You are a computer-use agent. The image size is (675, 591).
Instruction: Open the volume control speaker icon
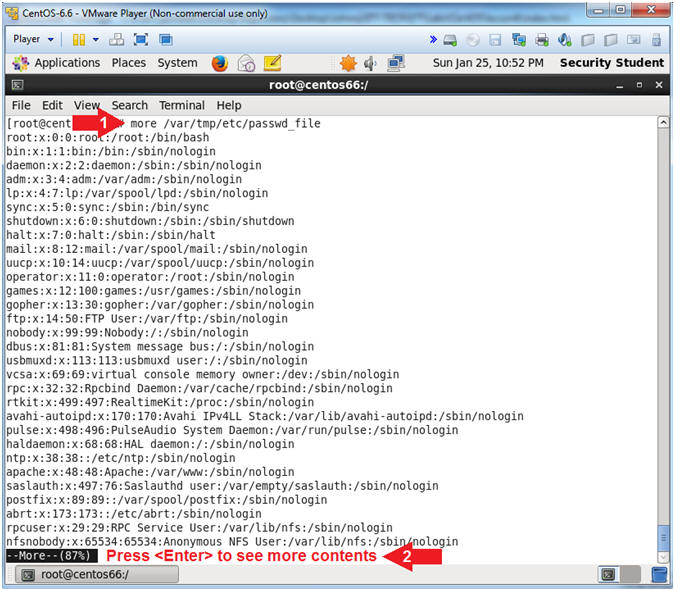tap(370, 64)
